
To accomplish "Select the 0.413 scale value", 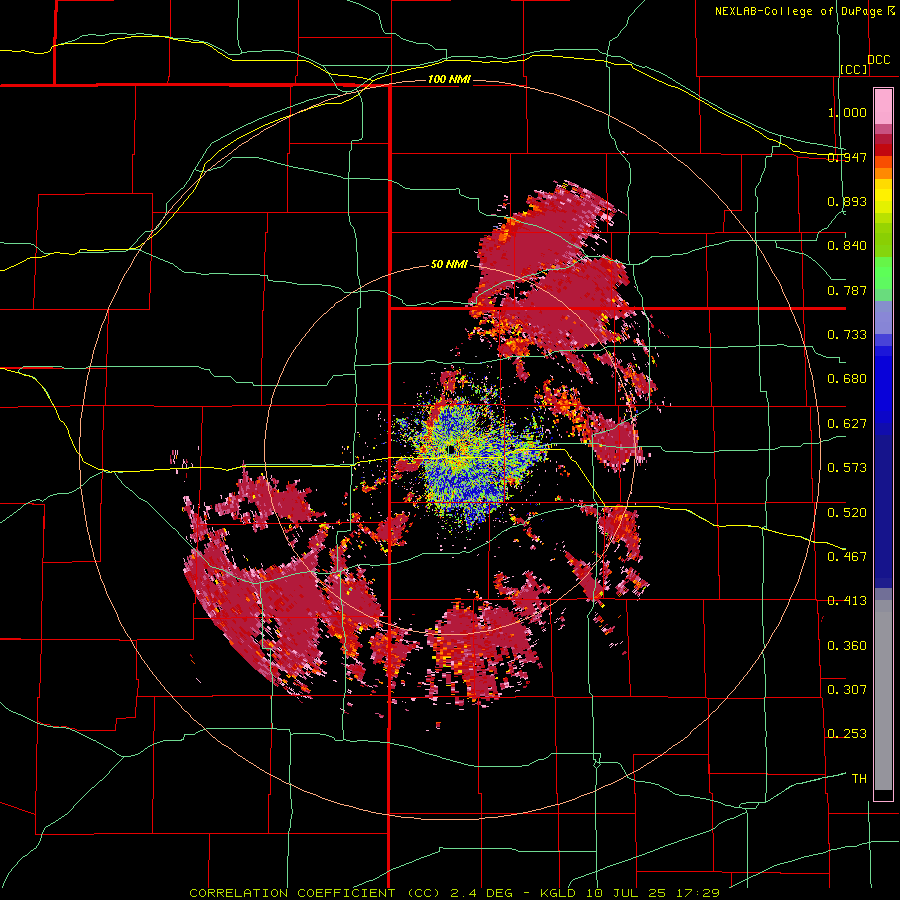I will point(847,601).
